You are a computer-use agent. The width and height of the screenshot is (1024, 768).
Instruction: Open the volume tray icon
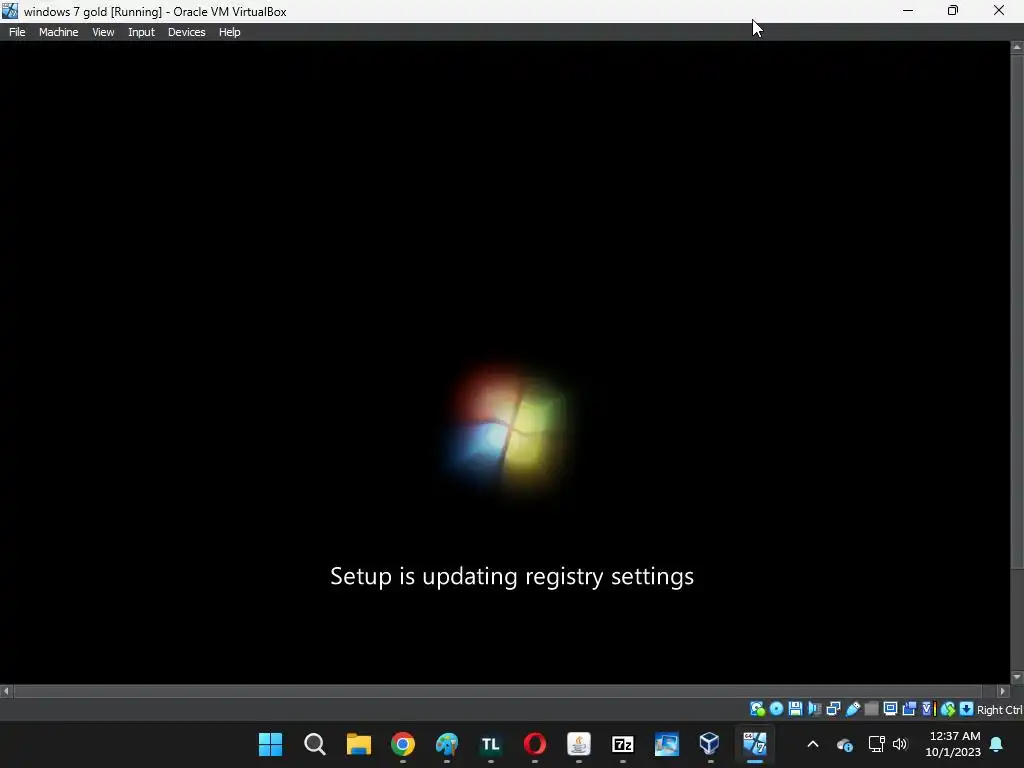pyautogui.click(x=900, y=744)
